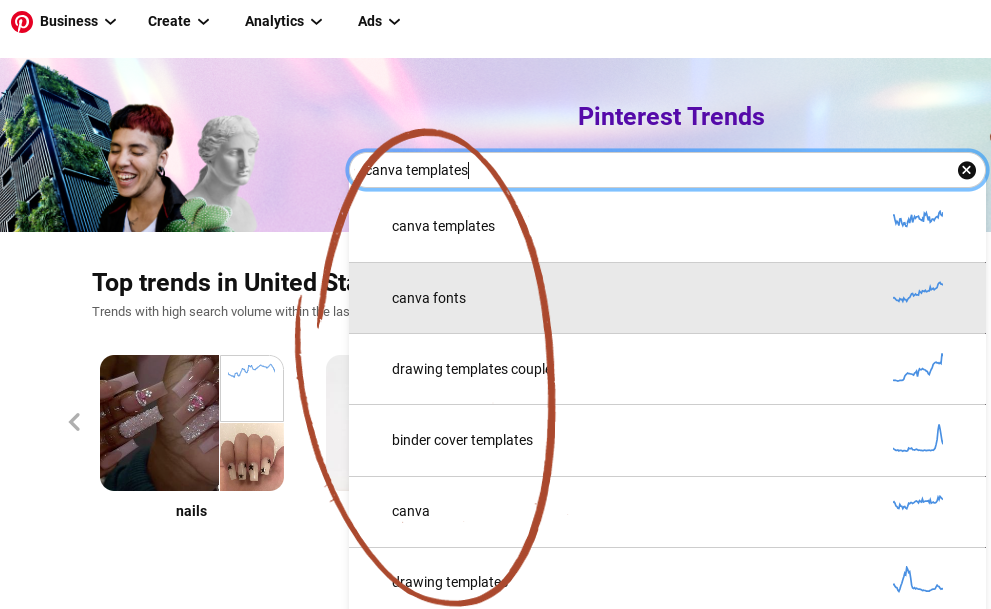
Task: Click the Pinterest Trends heading
Action: coord(671,116)
